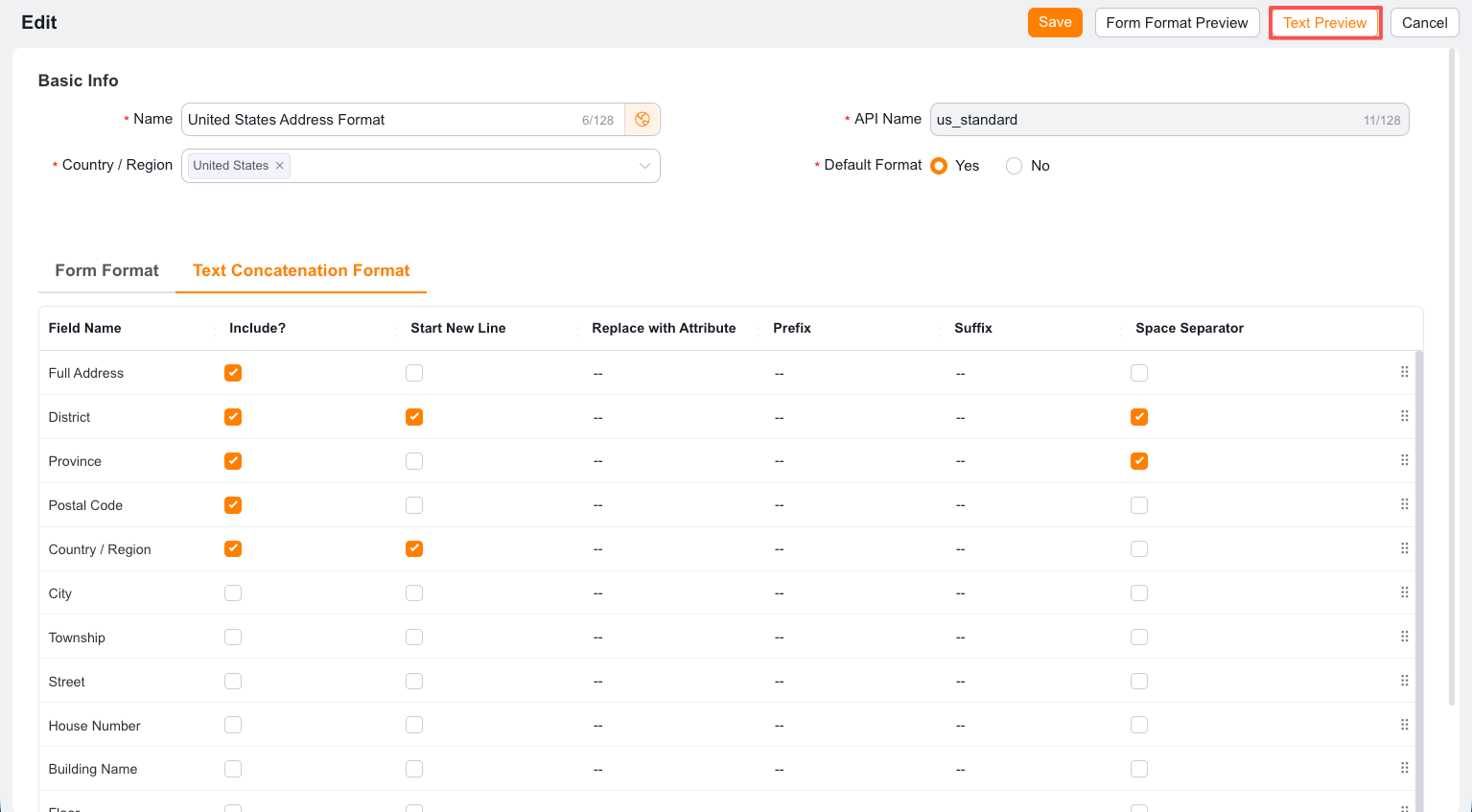Check Include for Township row

tap(233, 638)
